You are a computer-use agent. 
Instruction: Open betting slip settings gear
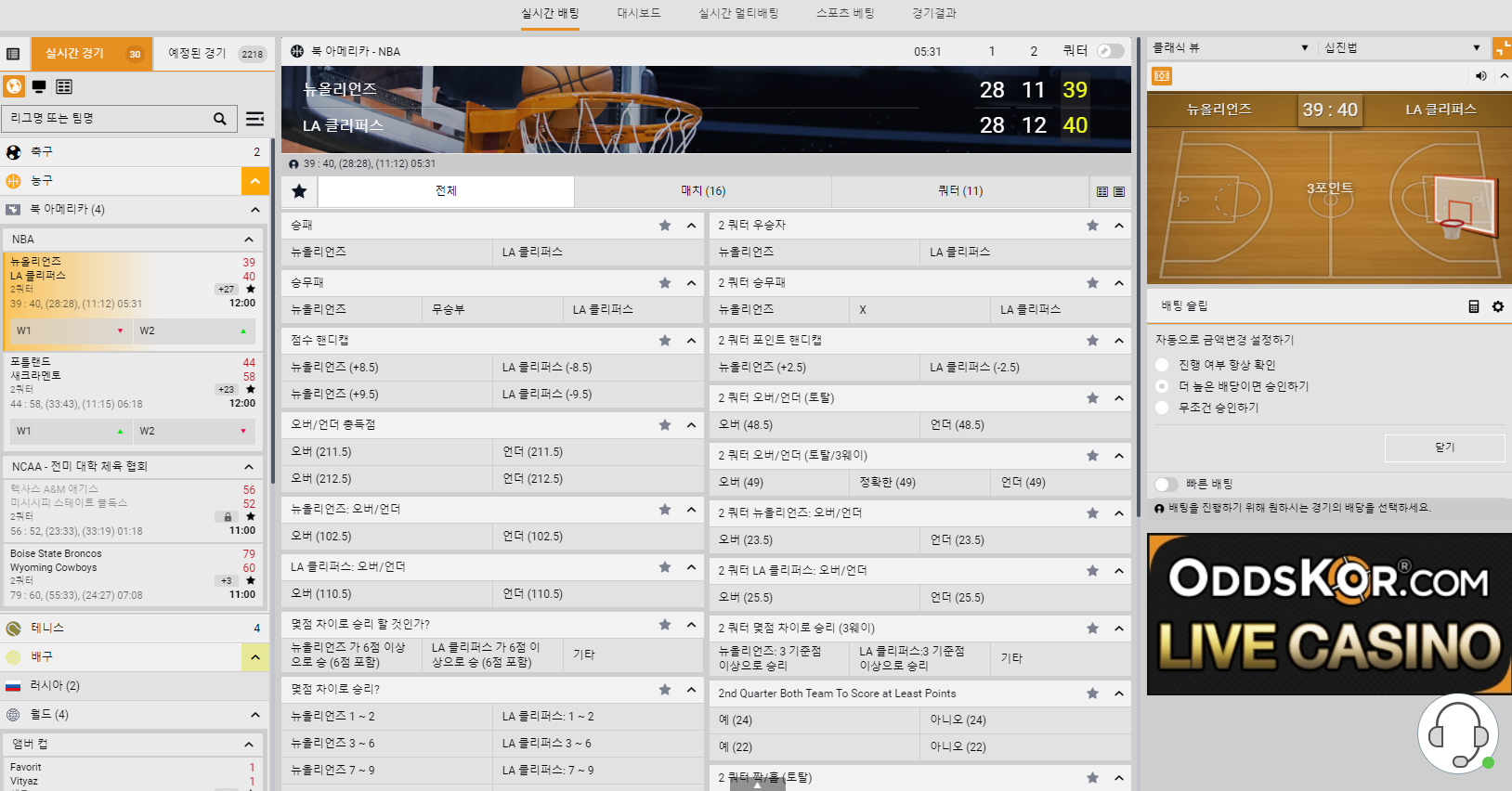click(1497, 306)
